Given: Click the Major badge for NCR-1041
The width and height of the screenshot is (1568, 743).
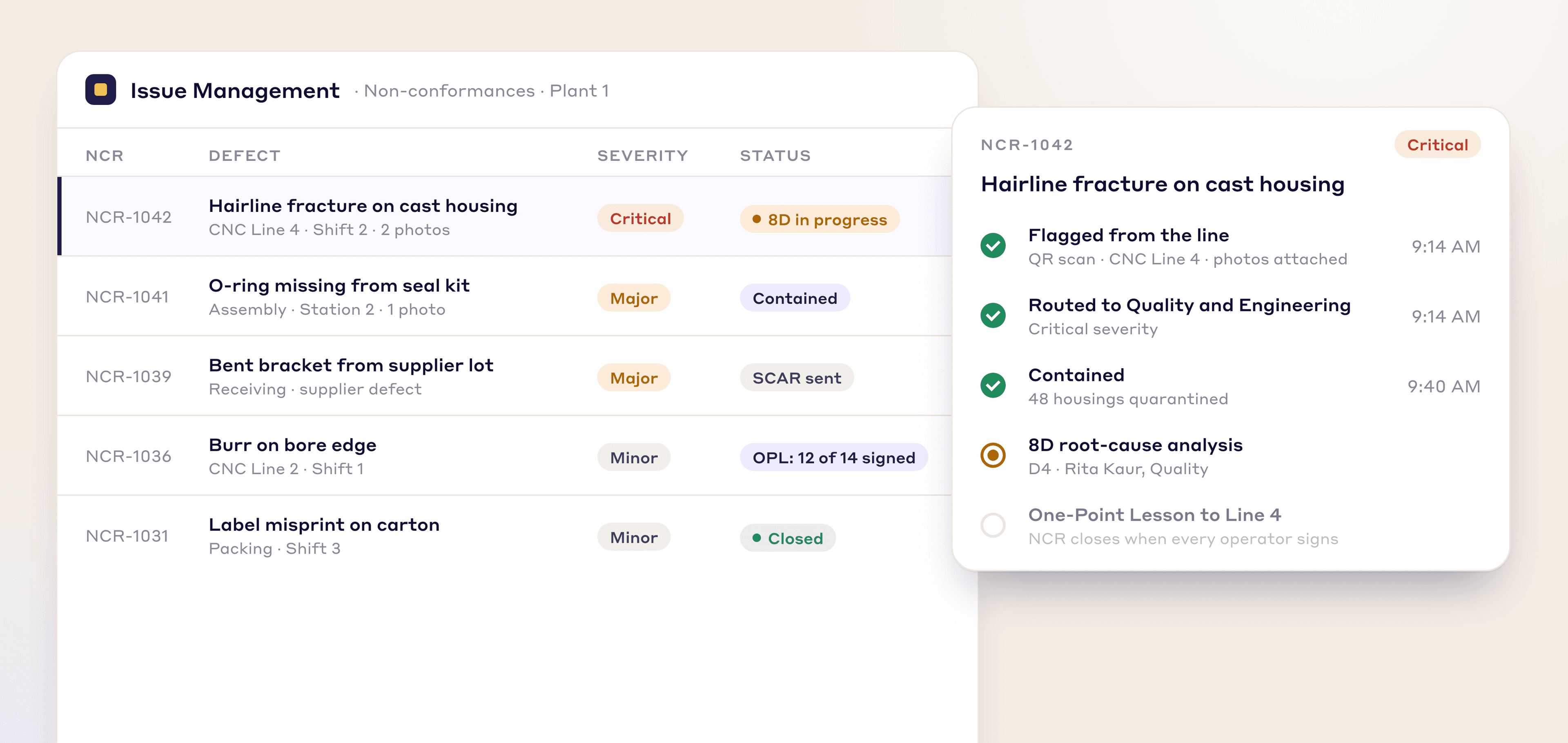Looking at the screenshot, I should (634, 298).
